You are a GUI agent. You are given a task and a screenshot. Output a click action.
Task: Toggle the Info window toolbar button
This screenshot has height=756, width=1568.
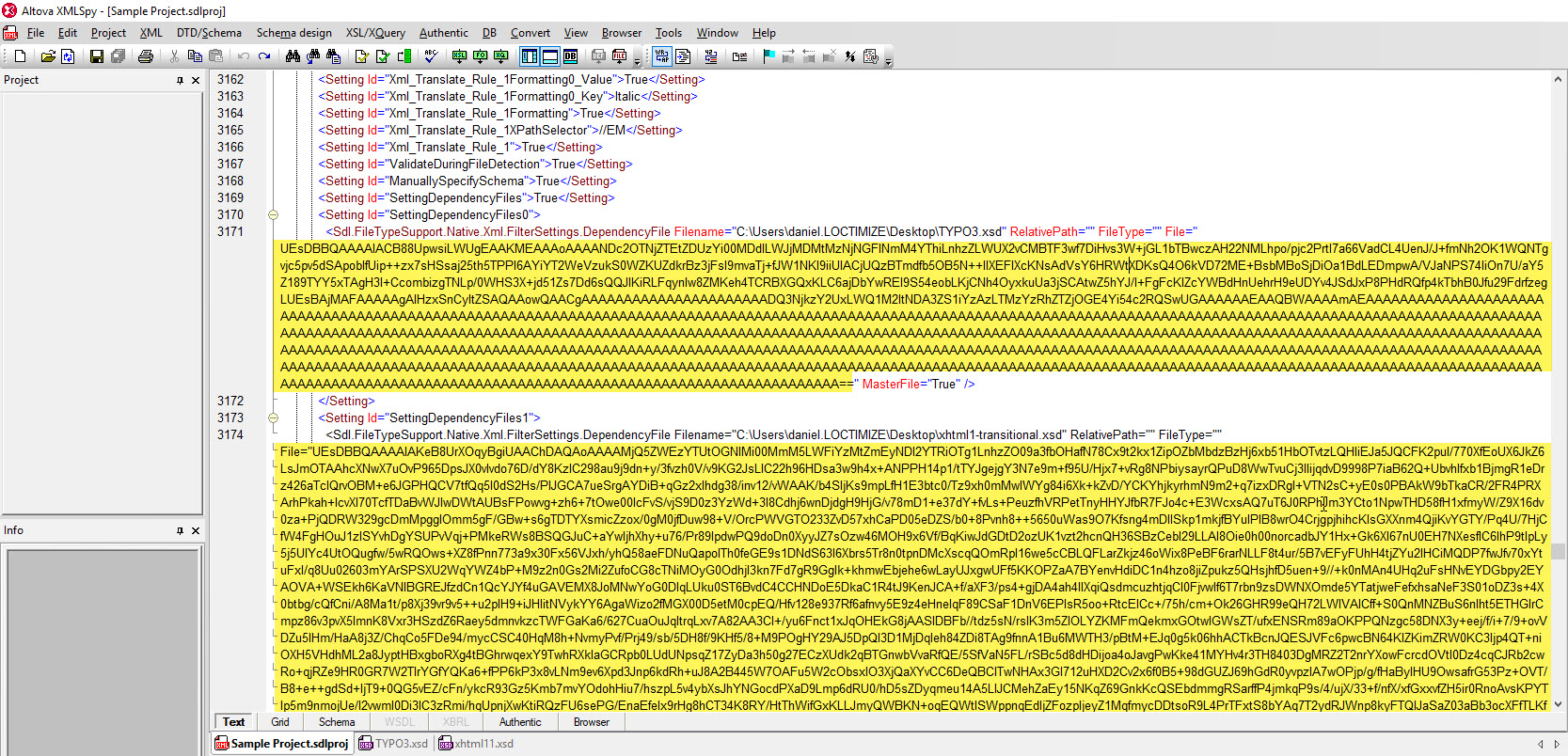(550, 56)
